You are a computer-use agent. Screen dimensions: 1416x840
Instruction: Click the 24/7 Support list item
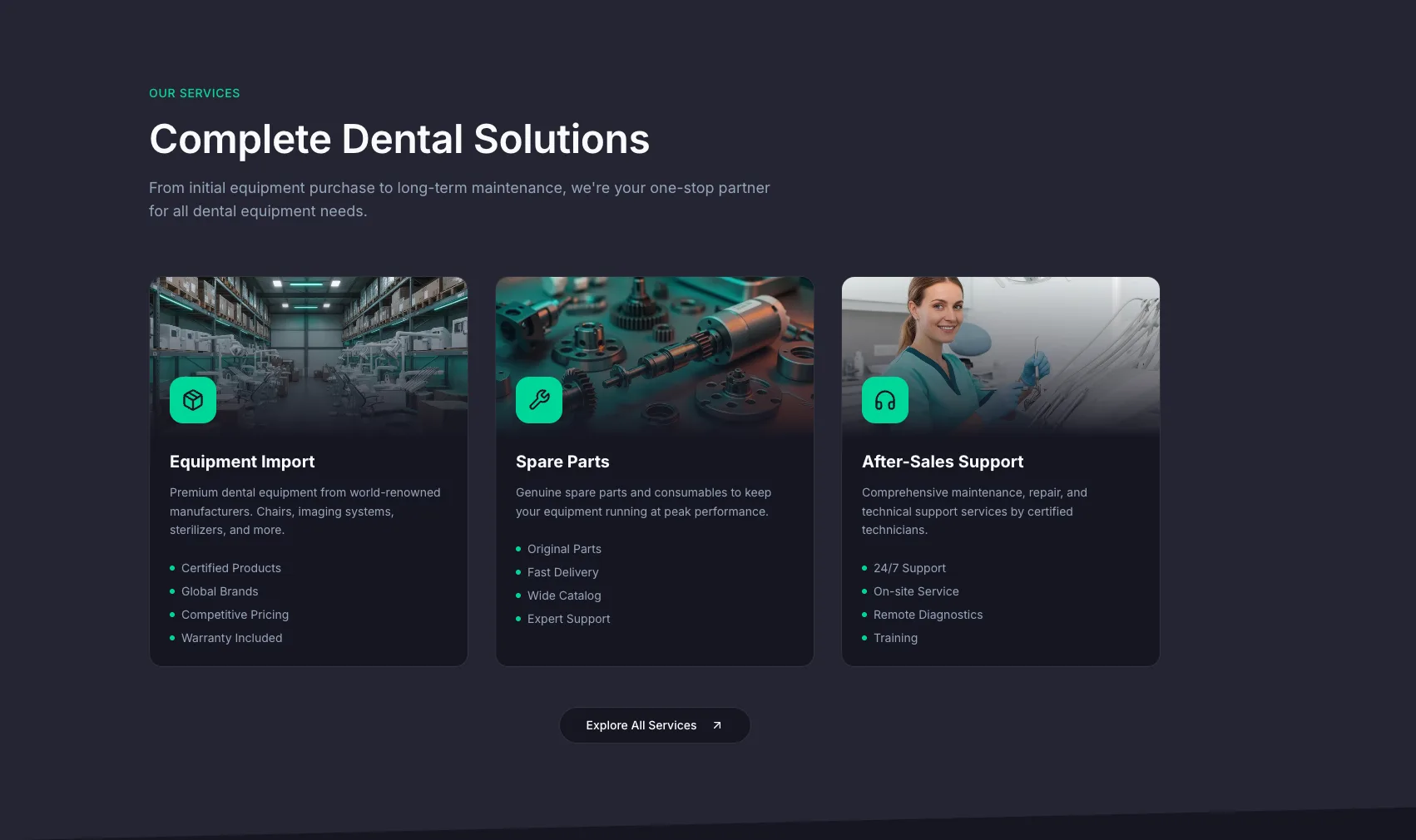click(x=904, y=568)
